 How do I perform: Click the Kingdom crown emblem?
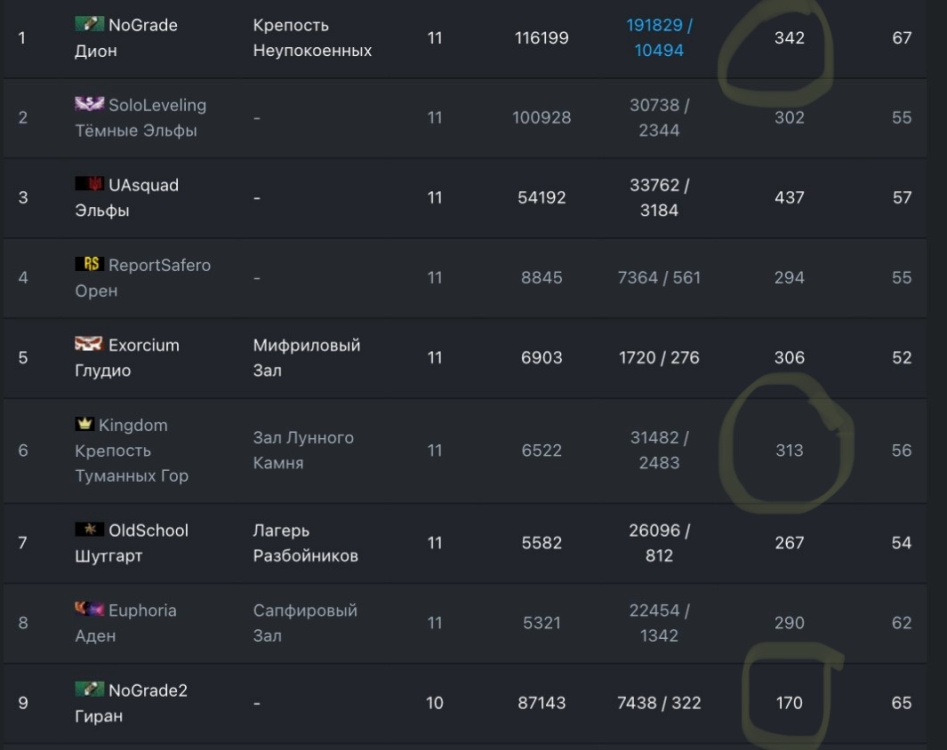pos(84,424)
